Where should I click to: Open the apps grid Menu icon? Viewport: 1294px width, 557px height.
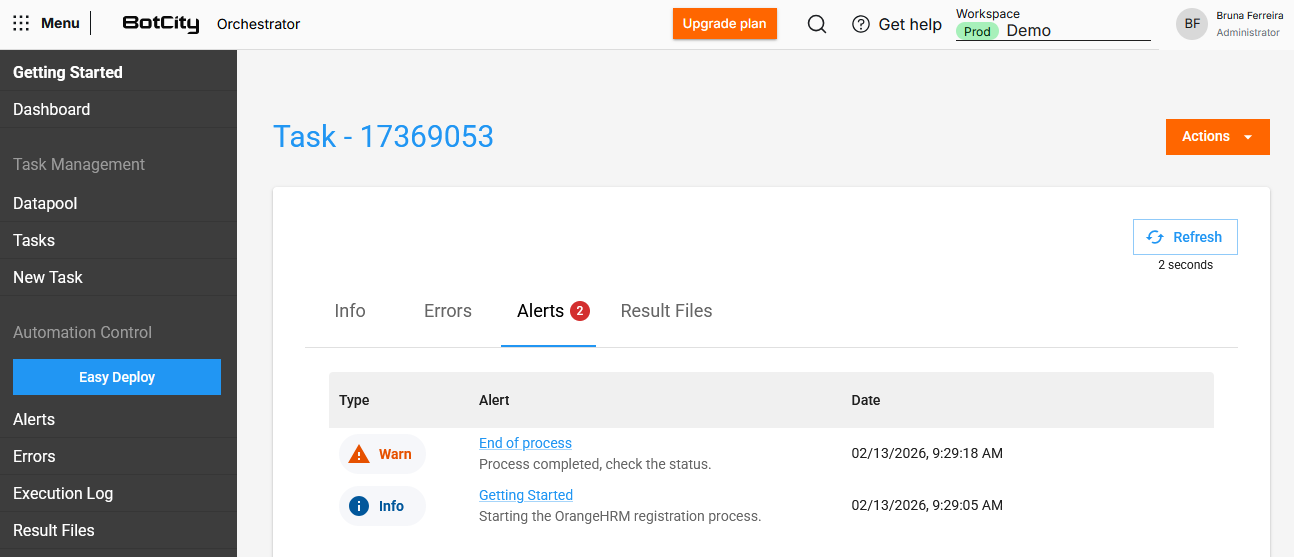coord(20,24)
